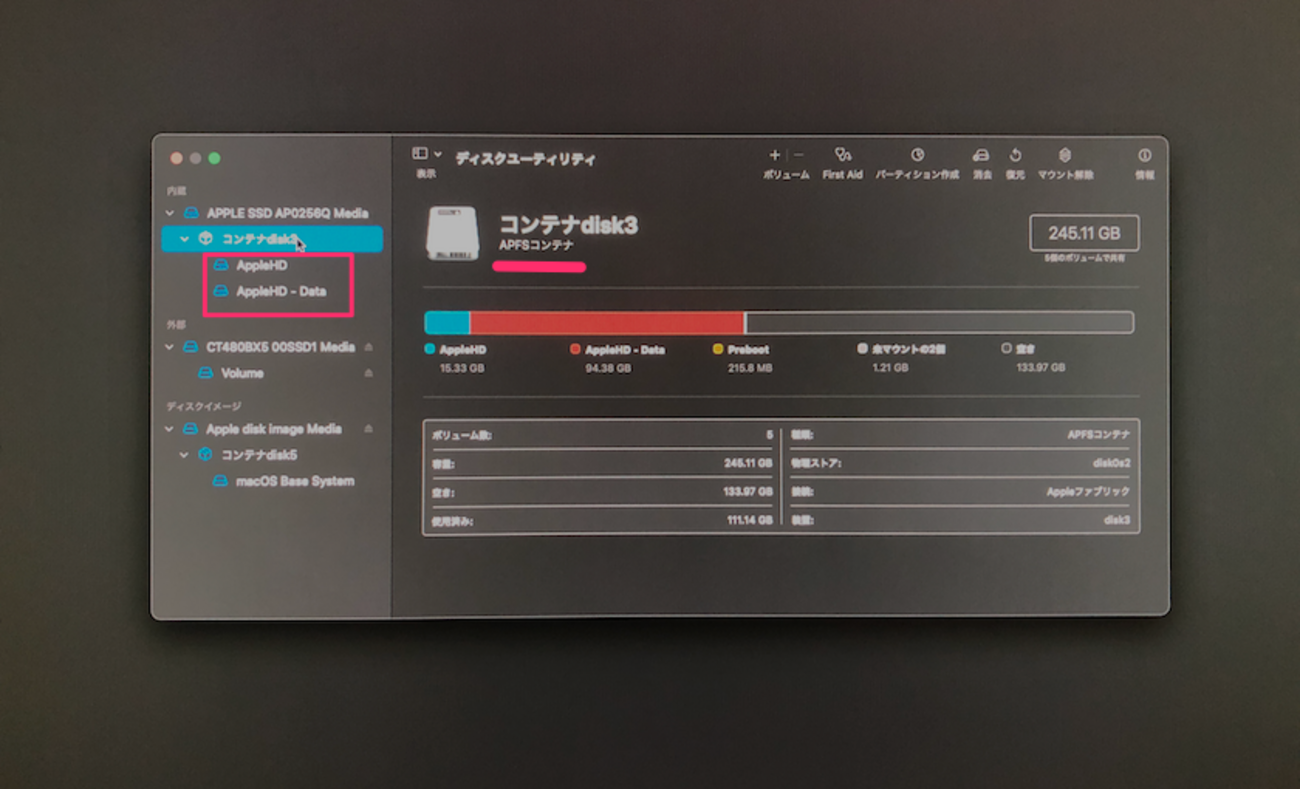Click the ディスクユーティリティ window title
The image size is (1300, 789).
525,159
